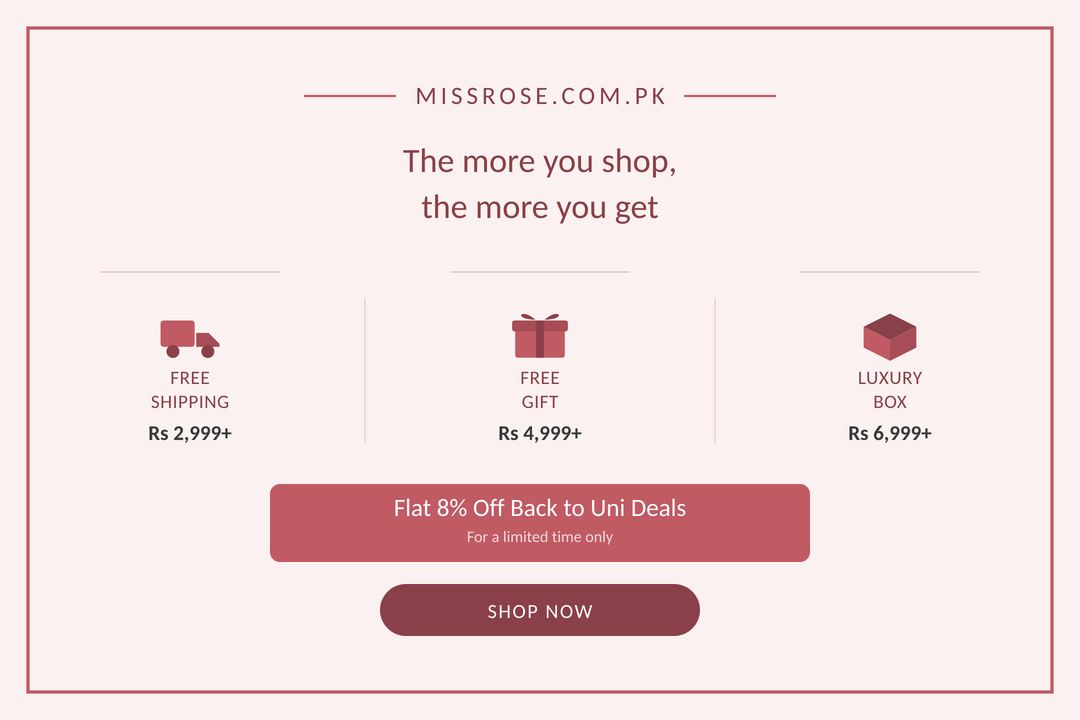Click the horizontal line right of MISSROSE.COM.PK
Image resolution: width=1080 pixels, height=720 pixels.
coord(730,96)
